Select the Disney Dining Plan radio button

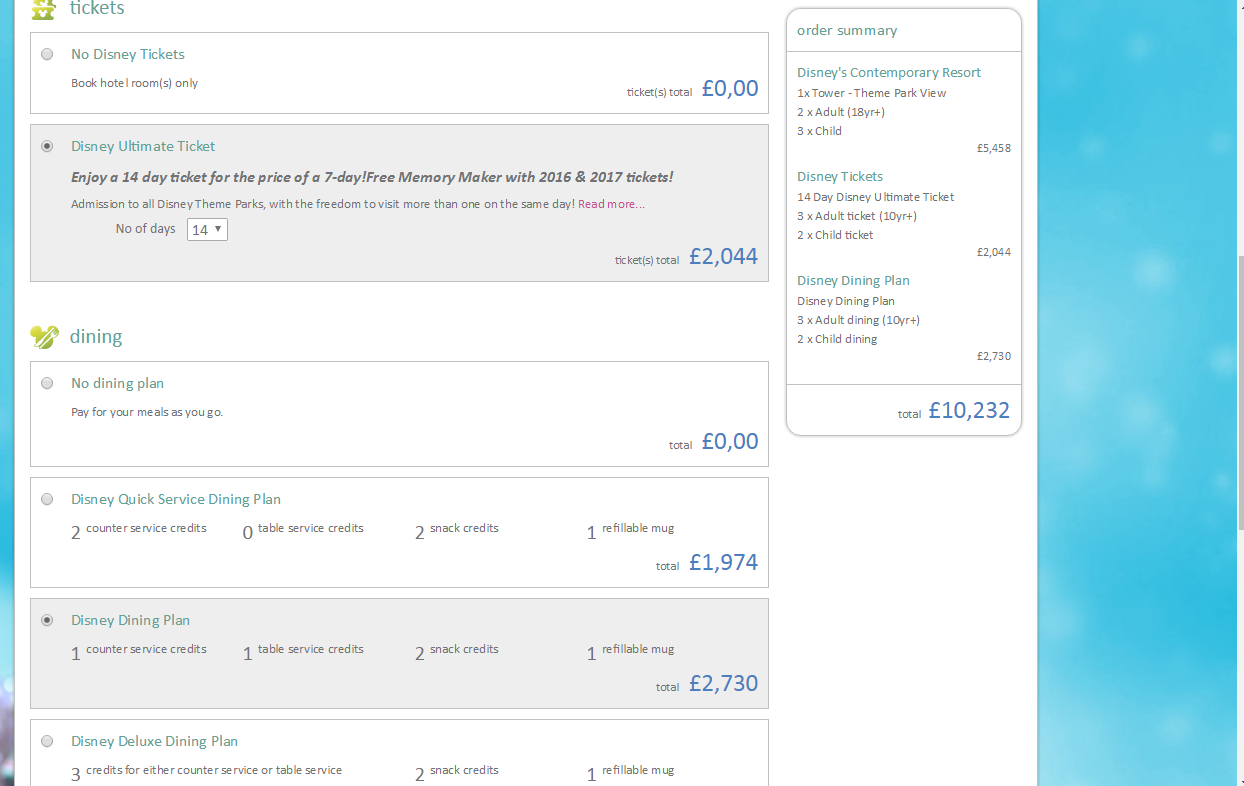point(47,620)
